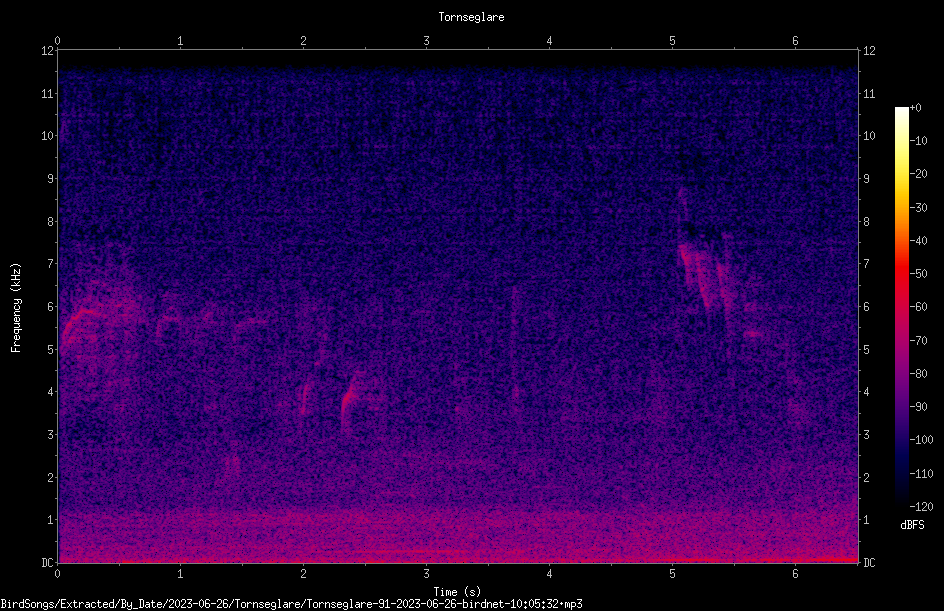The width and height of the screenshot is (944, 611).
Task: Click the 6 tick on the right frequency axis
Action: 866,307
